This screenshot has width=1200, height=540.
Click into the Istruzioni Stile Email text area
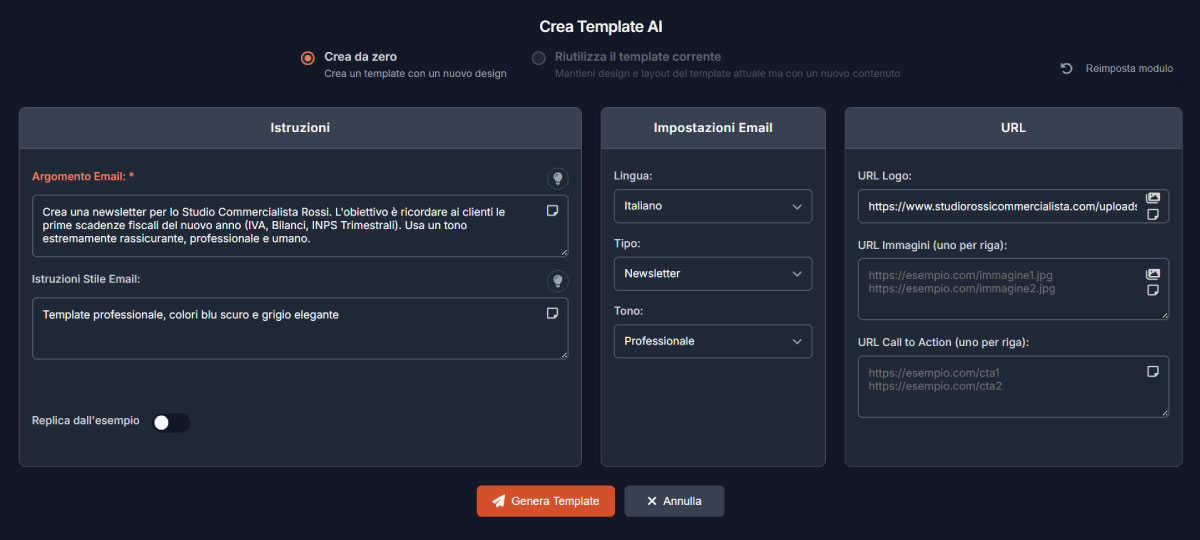[290, 335]
